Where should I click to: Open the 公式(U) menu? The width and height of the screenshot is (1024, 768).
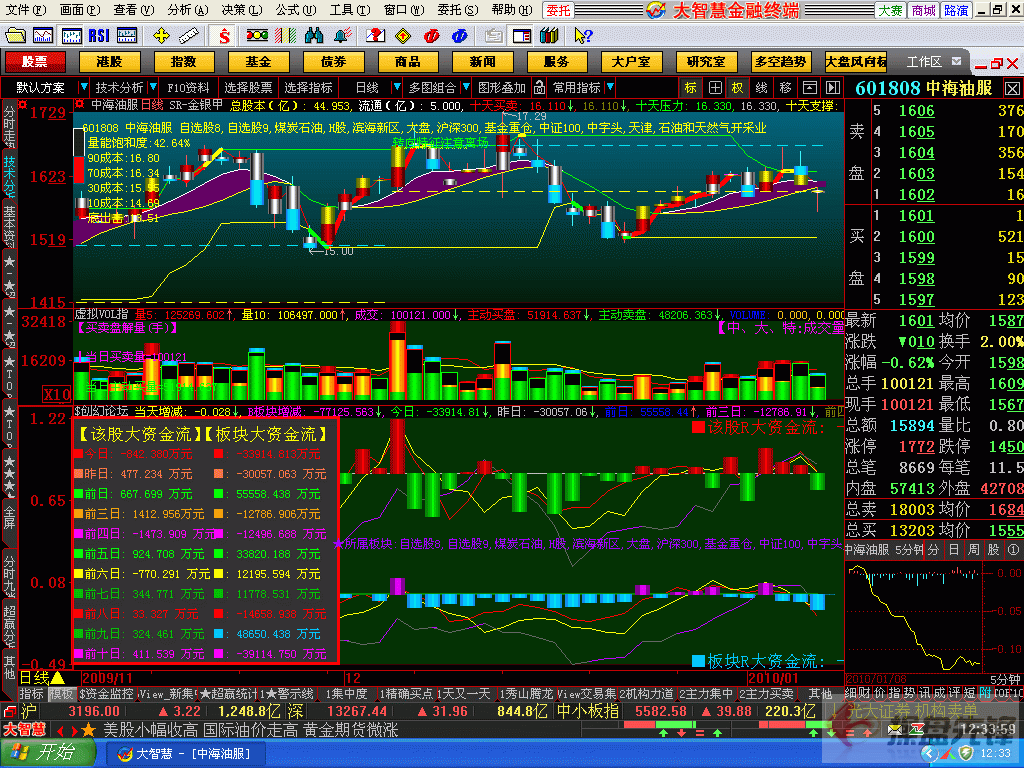(x=296, y=10)
